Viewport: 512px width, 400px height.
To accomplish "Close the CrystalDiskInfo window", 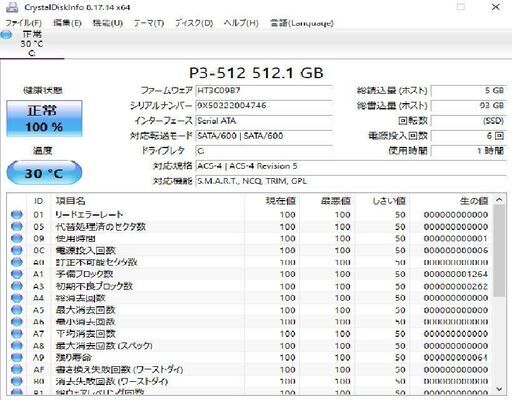I will [496, 7].
